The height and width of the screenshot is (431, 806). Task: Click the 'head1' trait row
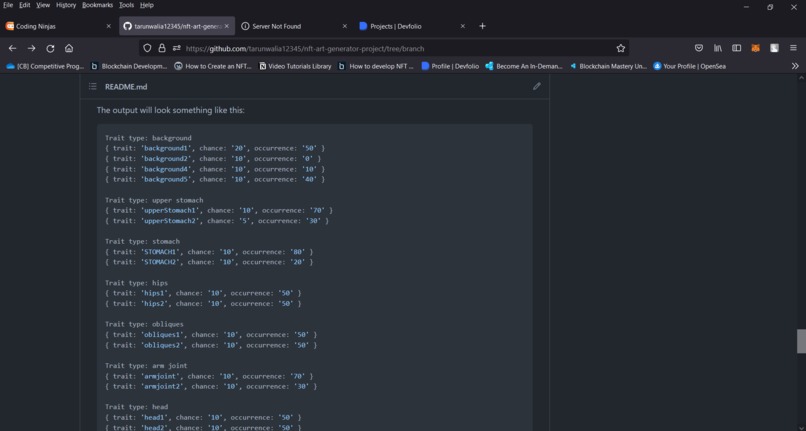point(203,417)
